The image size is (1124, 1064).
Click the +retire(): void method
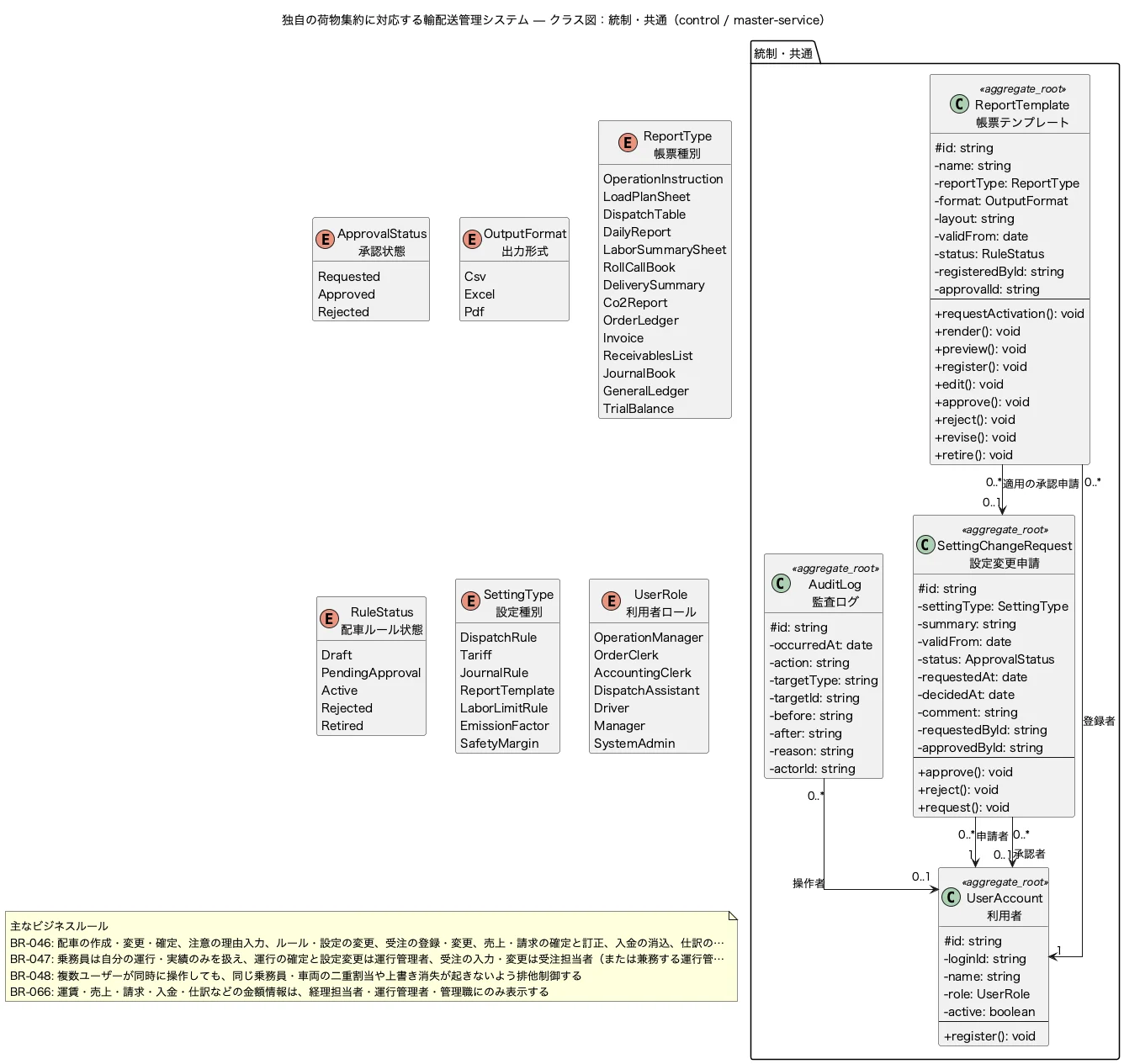click(973, 455)
